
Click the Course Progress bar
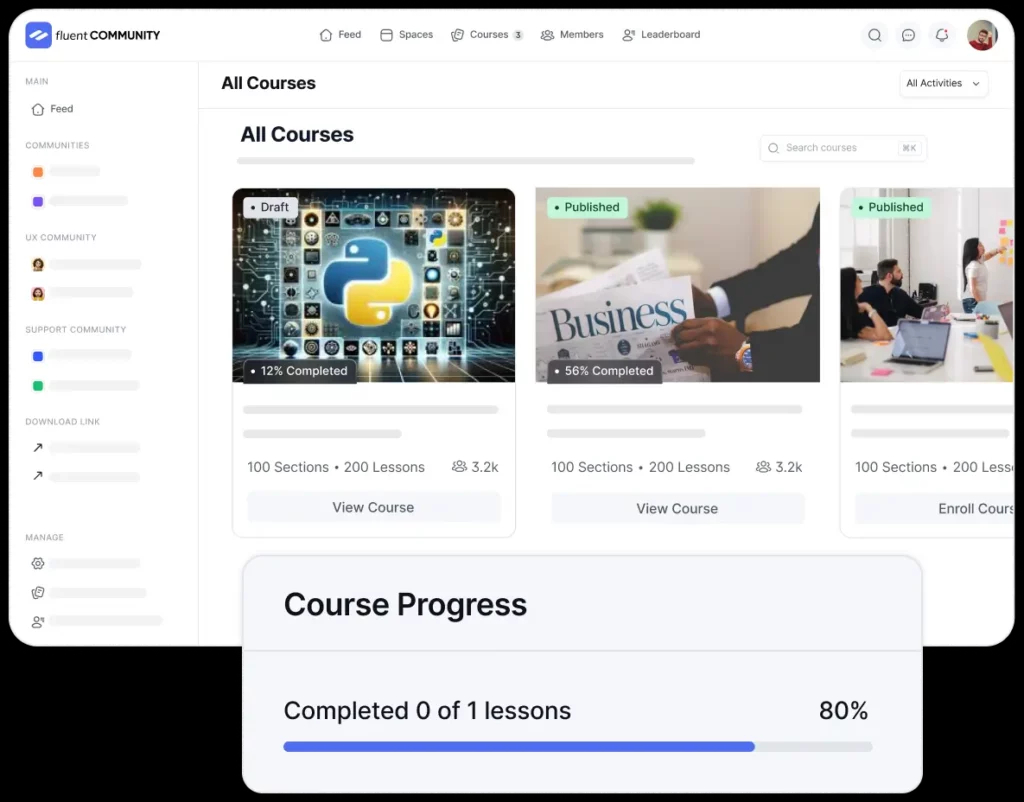coord(578,746)
